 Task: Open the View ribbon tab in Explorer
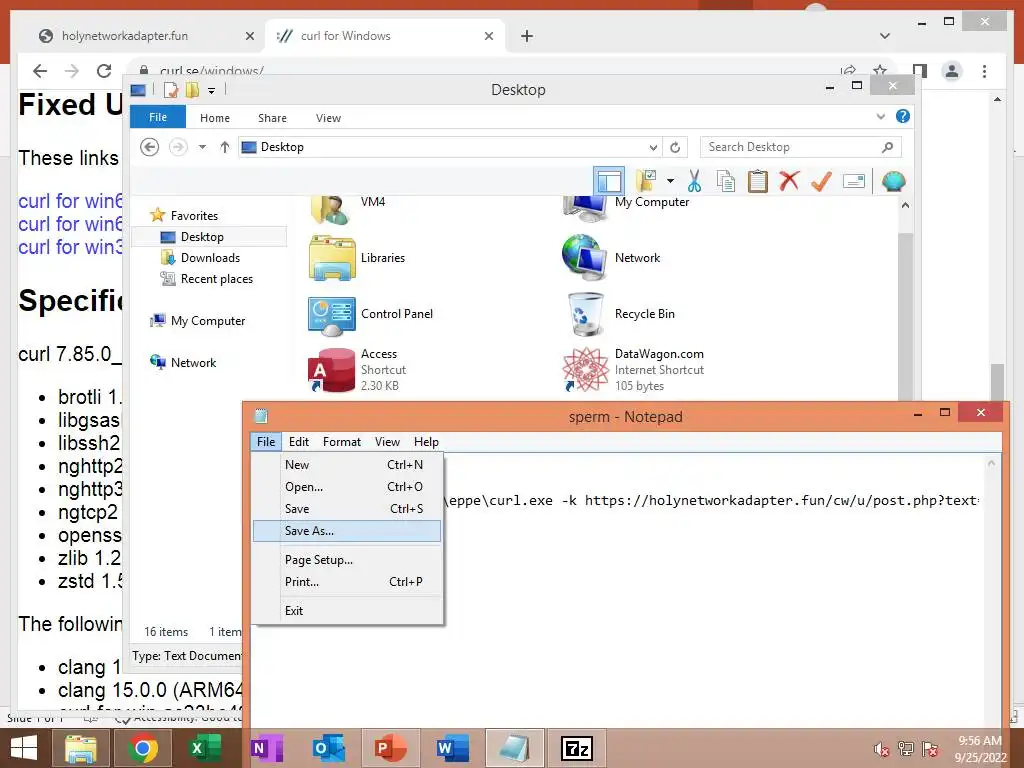(x=328, y=118)
